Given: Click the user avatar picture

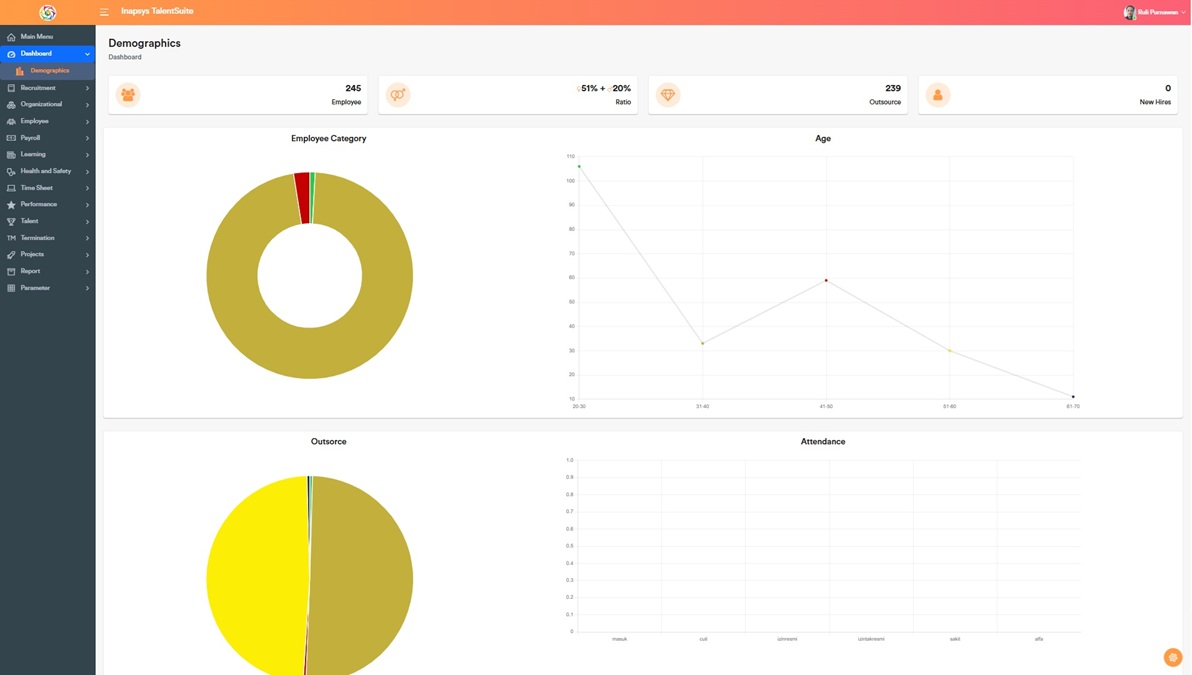Looking at the screenshot, I should tap(1130, 12).
